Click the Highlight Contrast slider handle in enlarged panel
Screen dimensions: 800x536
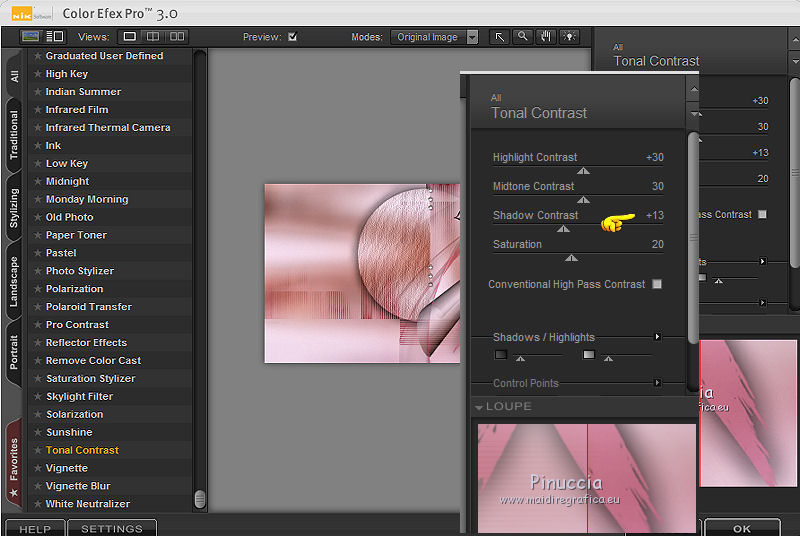tap(583, 171)
